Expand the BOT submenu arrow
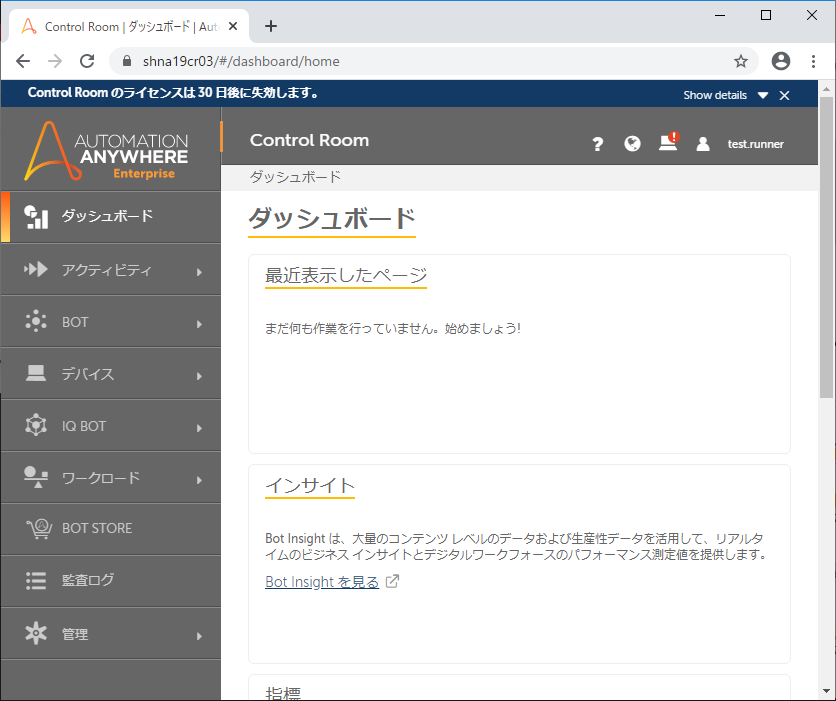This screenshot has width=836, height=701. click(x=199, y=324)
